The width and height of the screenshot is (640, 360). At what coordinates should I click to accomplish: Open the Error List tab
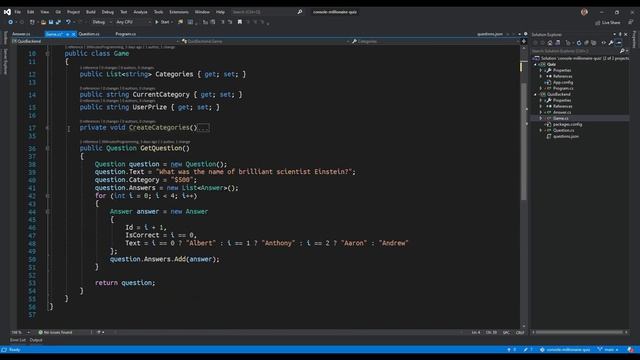18,340
